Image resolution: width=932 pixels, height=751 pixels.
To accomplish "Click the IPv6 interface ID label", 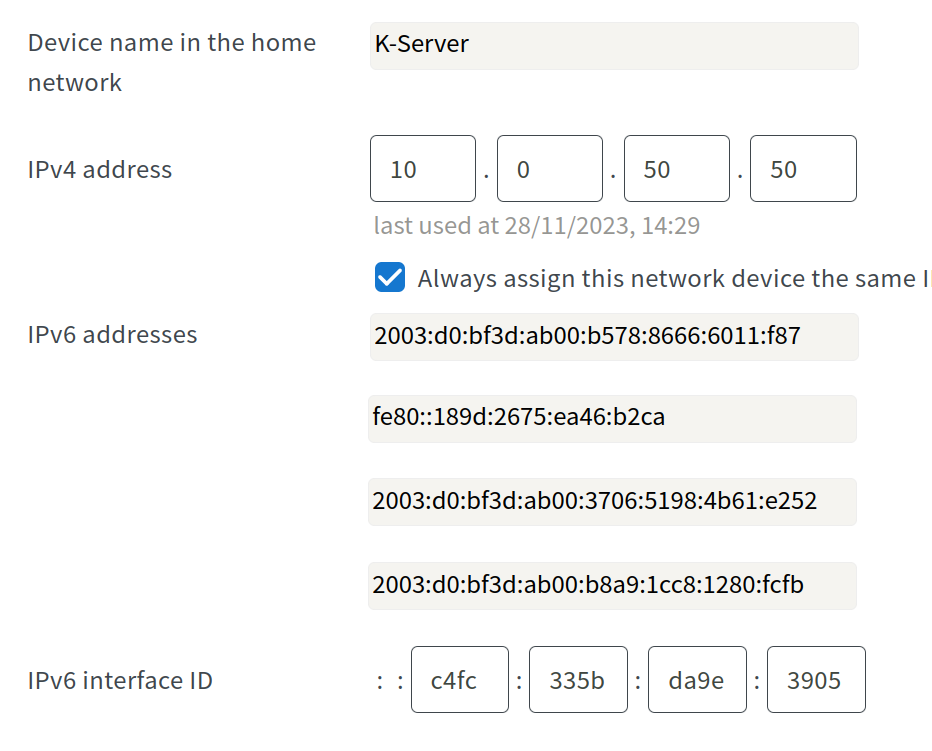I will [119, 680].
